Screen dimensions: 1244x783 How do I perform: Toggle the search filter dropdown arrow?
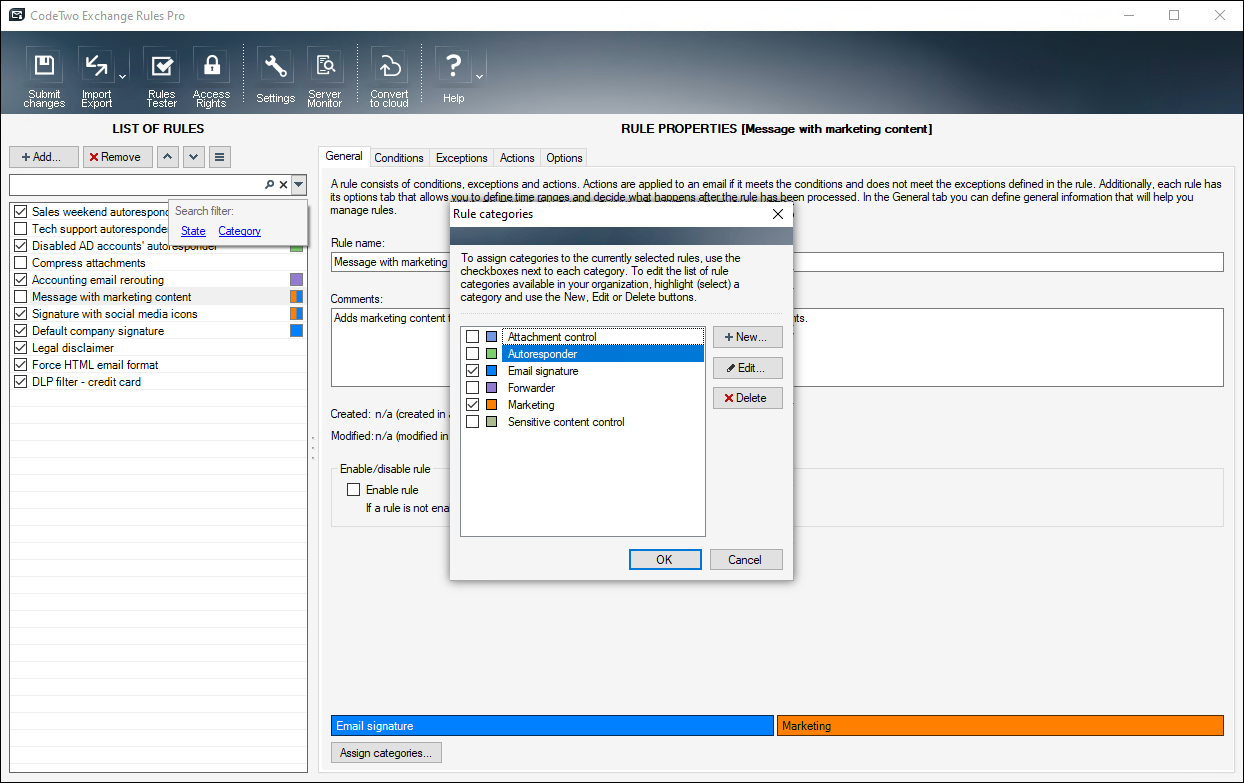click(x=298, y=185)
